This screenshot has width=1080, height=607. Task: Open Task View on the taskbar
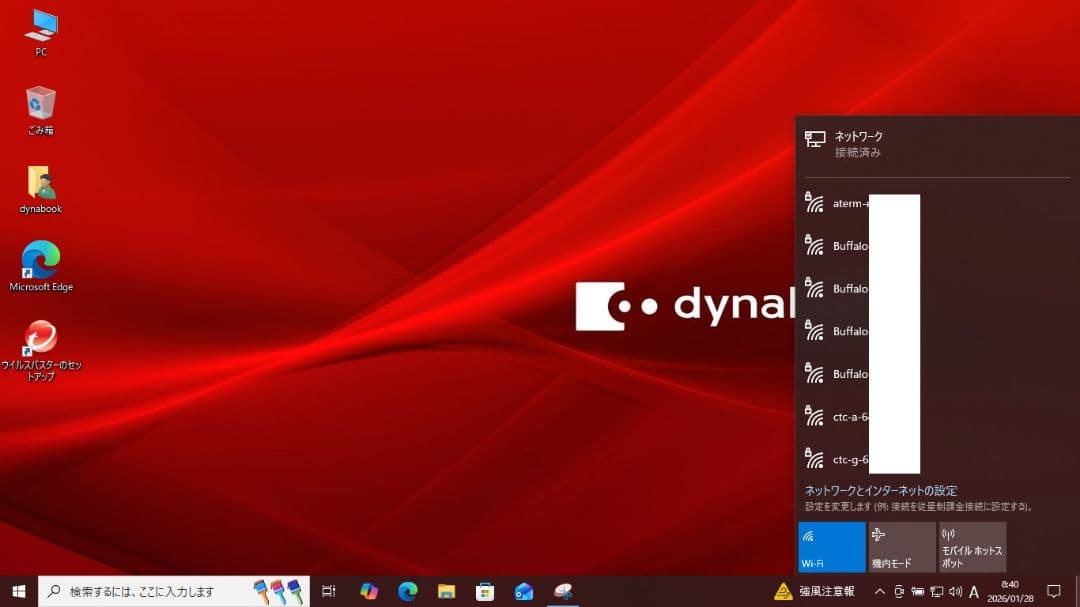[x=328, y=591]
